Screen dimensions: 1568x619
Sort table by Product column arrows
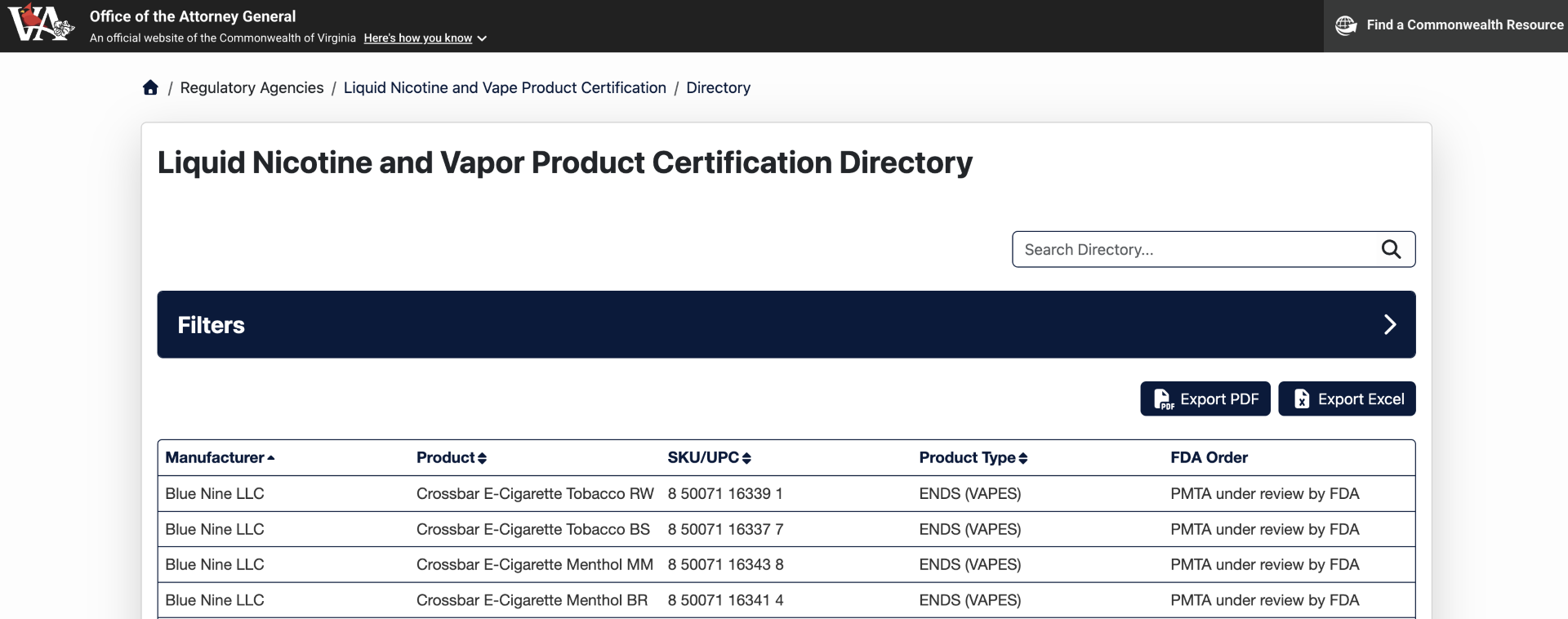click(x=482, y=458)
